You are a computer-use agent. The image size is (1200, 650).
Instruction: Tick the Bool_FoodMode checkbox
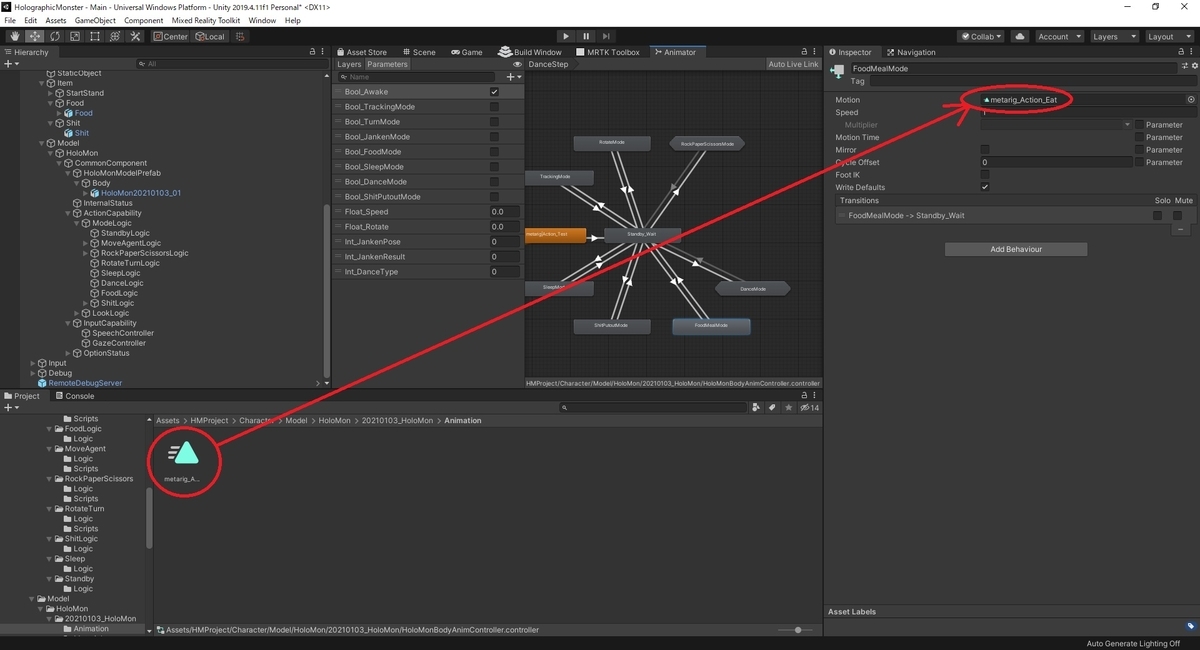[x=494, y=152]
